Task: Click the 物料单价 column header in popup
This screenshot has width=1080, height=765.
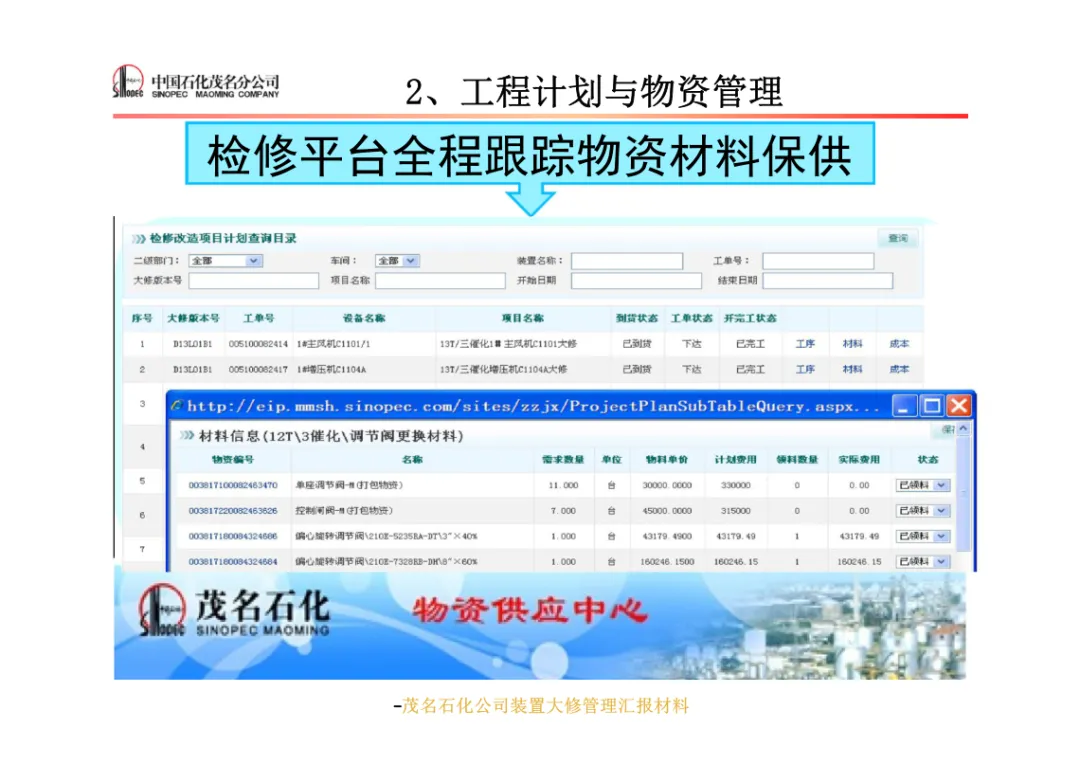Action: pyautogui.click(x=667, y=460)
